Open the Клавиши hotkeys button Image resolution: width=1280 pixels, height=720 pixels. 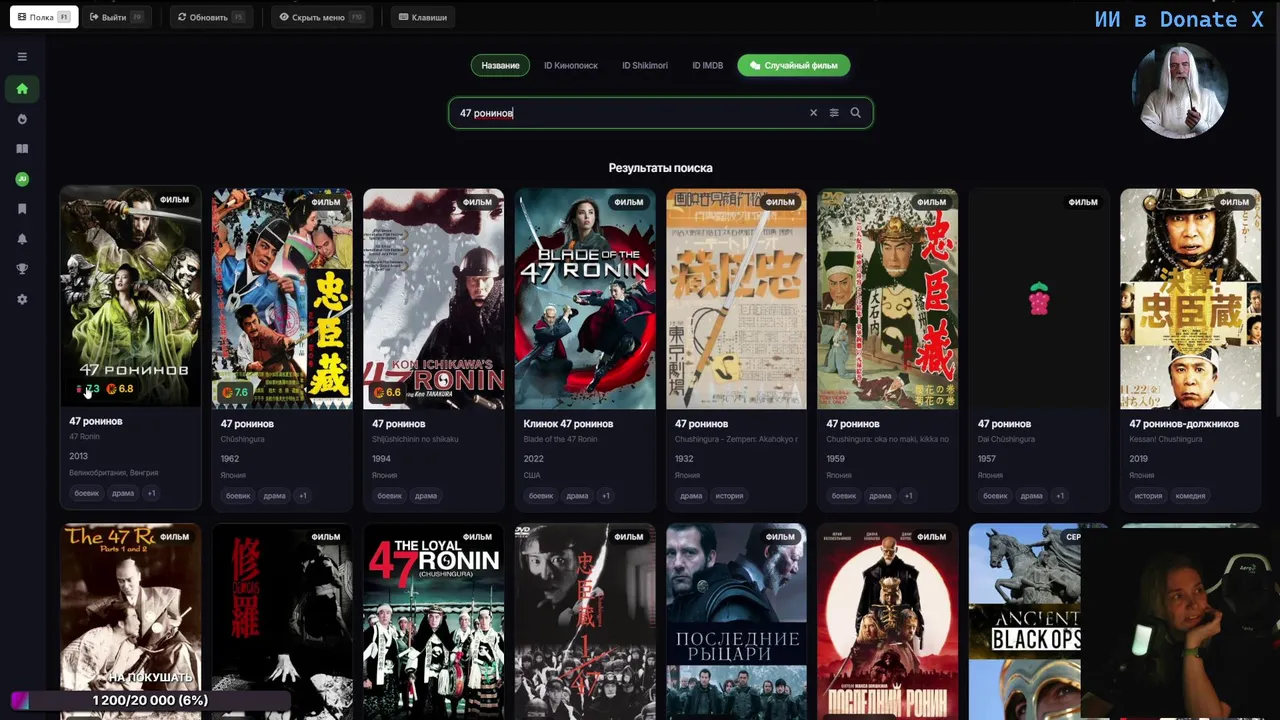click(422, 17)
